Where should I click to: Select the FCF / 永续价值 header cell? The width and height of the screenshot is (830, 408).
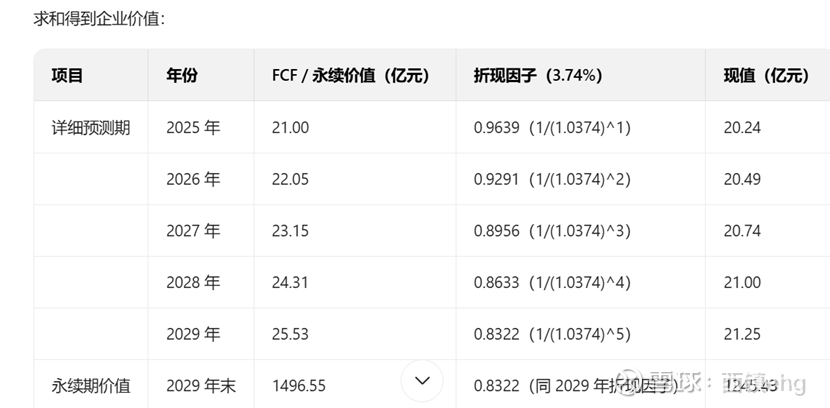click(x=350, y=75)
